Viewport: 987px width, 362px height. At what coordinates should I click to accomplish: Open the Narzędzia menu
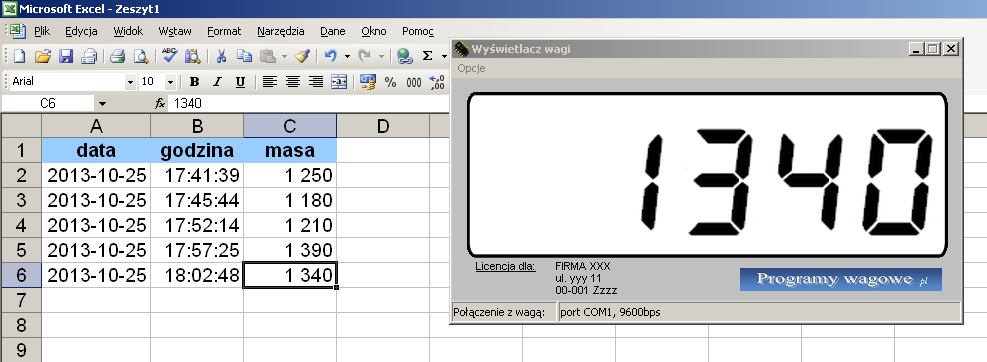[x=281, y=31]
